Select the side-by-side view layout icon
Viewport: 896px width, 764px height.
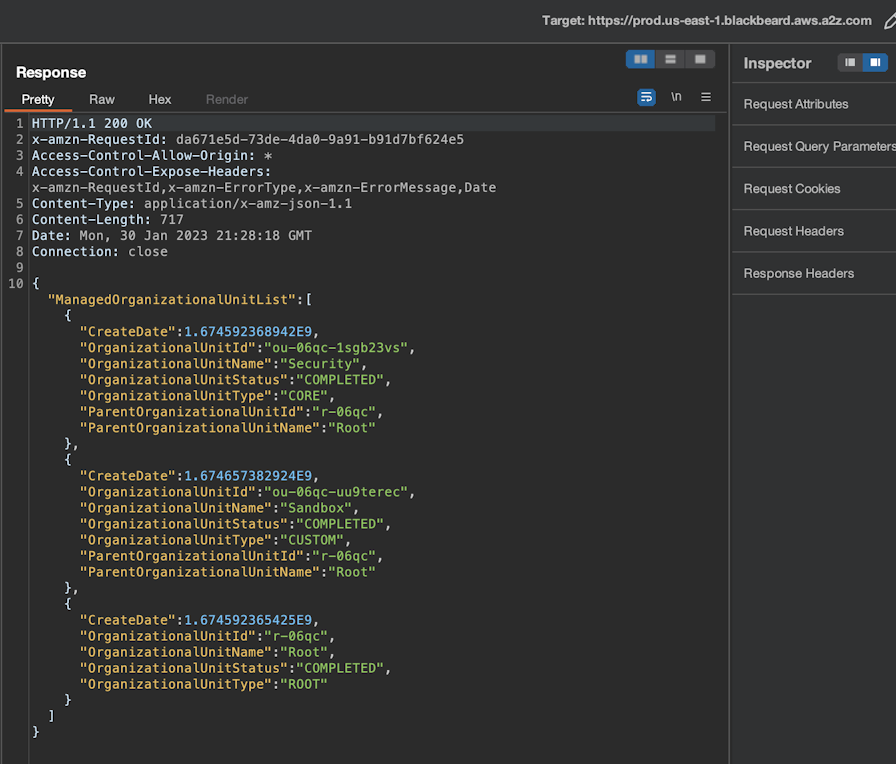(640, 59)
